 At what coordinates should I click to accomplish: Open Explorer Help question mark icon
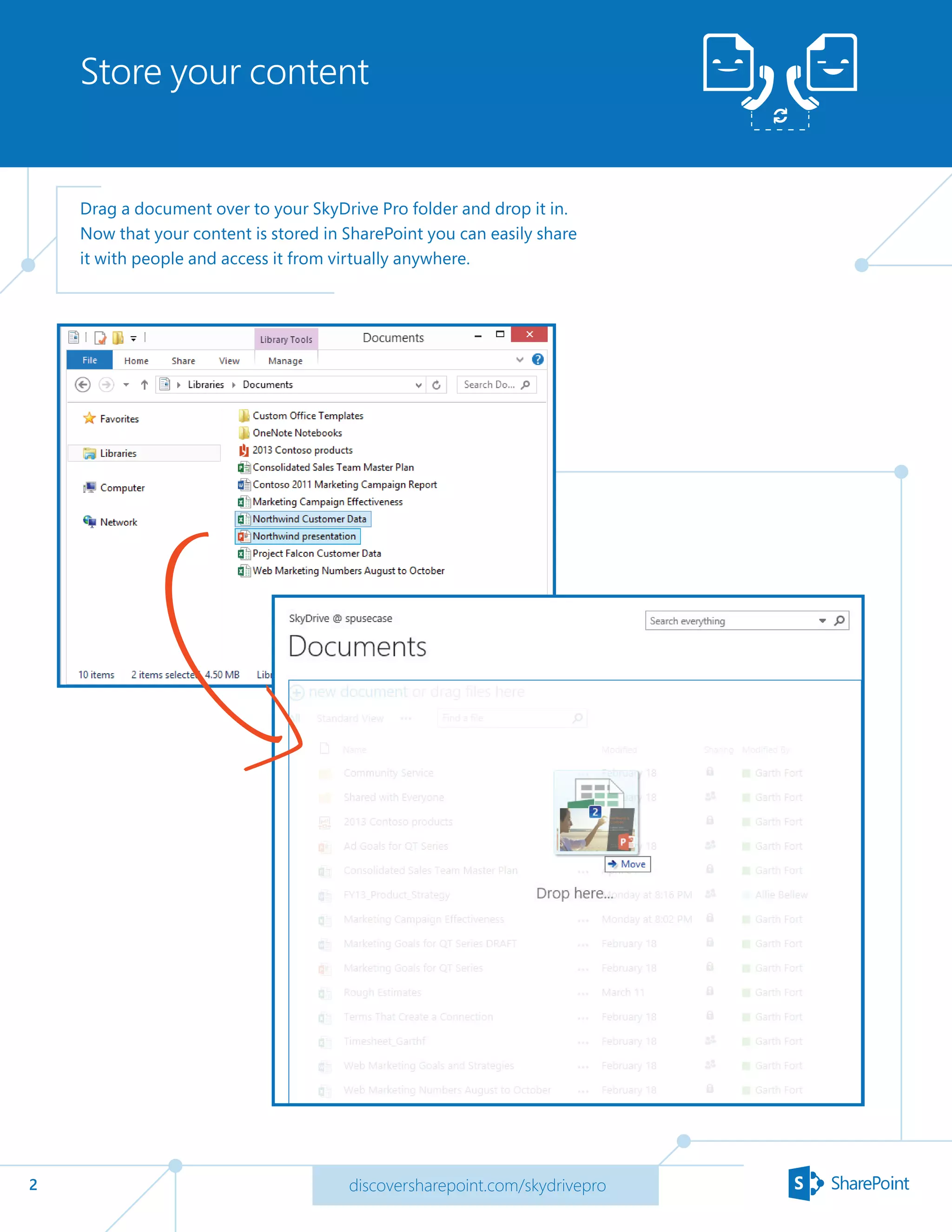click(538, 359)
